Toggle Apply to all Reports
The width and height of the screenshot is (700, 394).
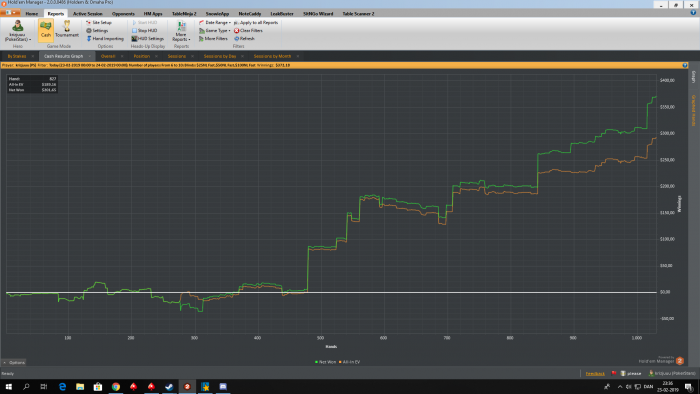(x=256, y=22)
